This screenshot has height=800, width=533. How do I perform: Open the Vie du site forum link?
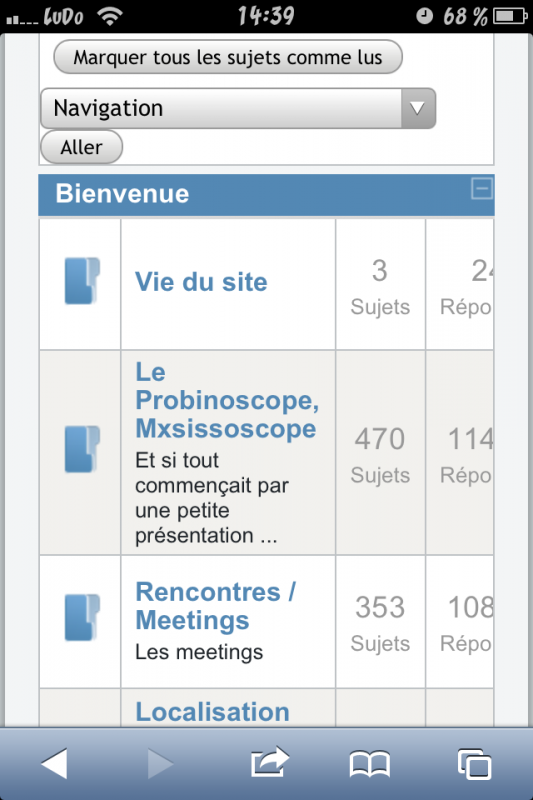point(201,282)
